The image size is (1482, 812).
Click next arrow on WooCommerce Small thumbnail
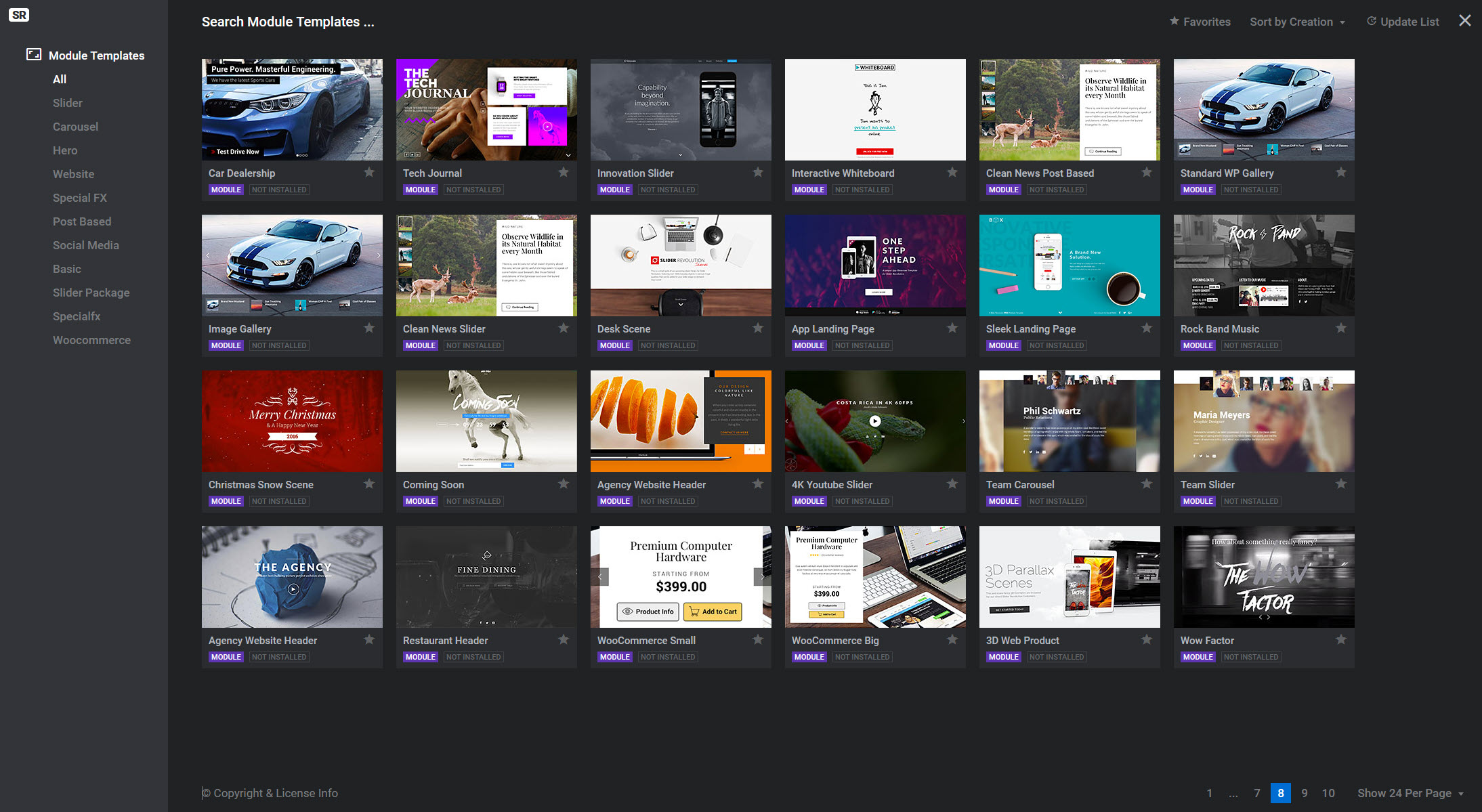[x=762, y=577]
